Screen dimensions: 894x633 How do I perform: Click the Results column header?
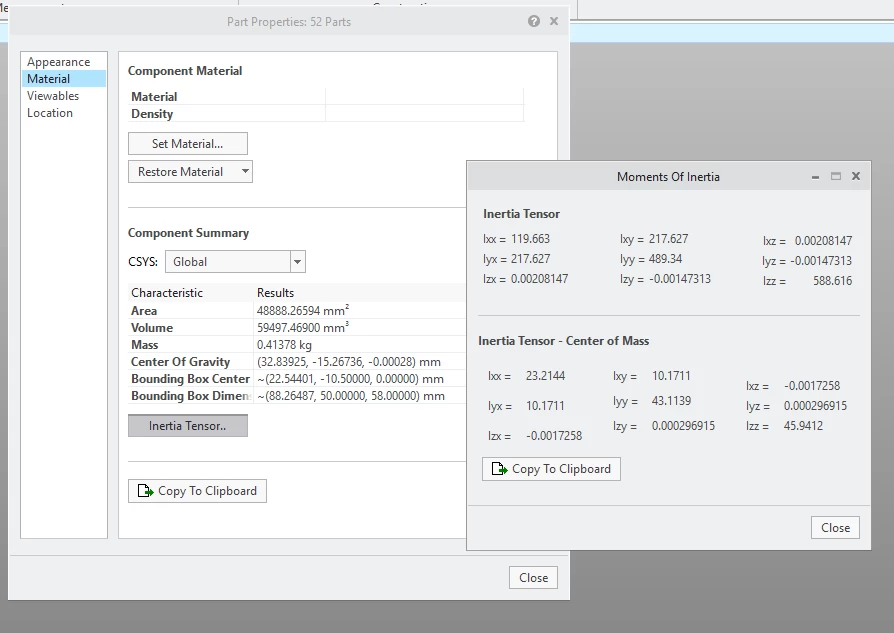tap(275, 293)
